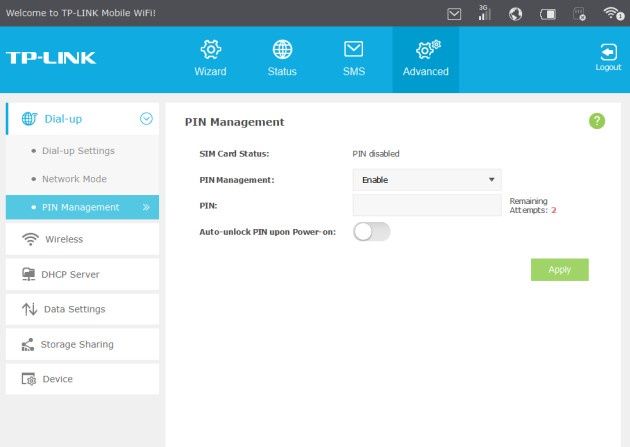Click the Wireless WiFi icon
Viewport: 630px width, 447px height.
click(x=30, y=239)
